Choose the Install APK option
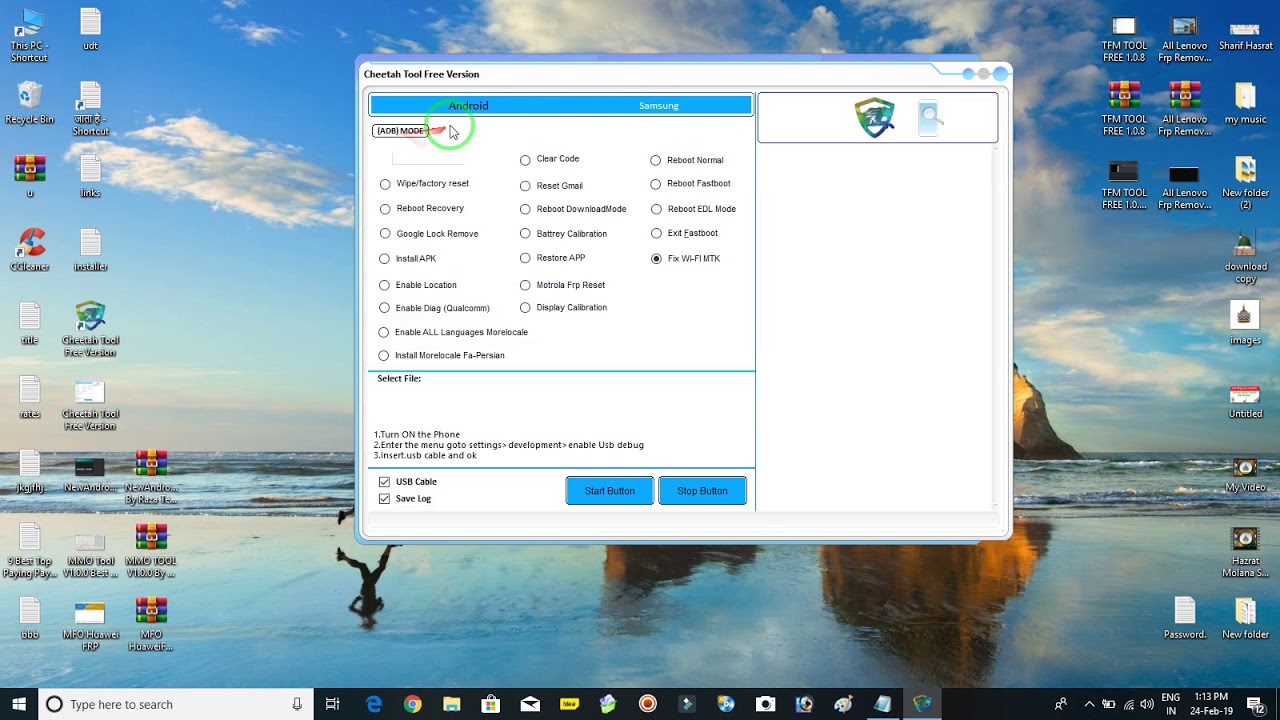The image size is (1280, 720). (384, 259)
